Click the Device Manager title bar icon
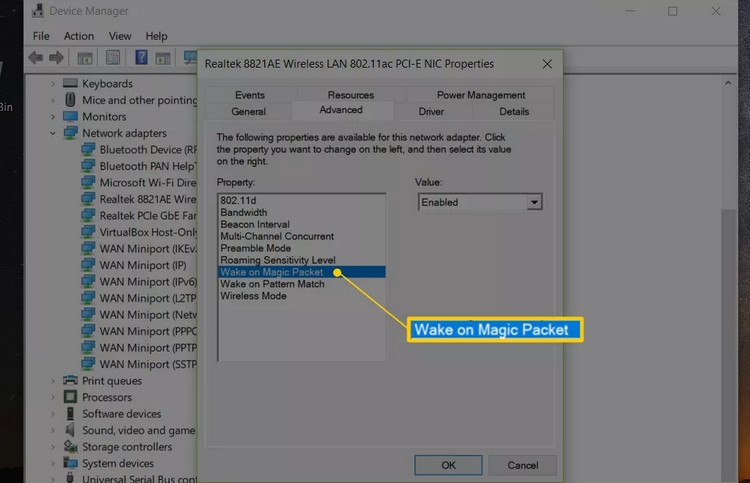 tap(38, 11)
